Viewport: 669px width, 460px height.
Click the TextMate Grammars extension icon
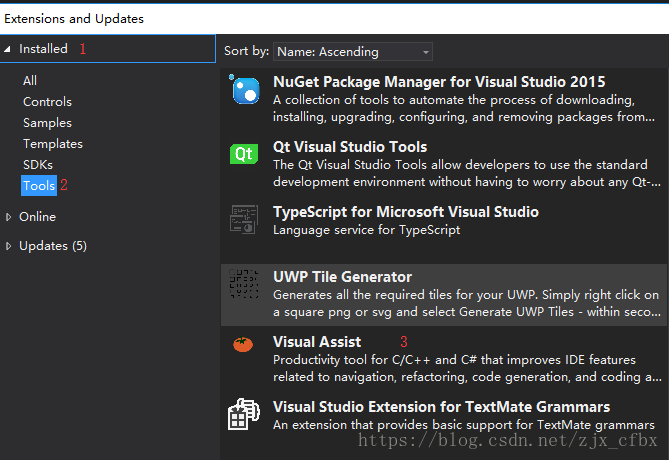pos(244,414)
